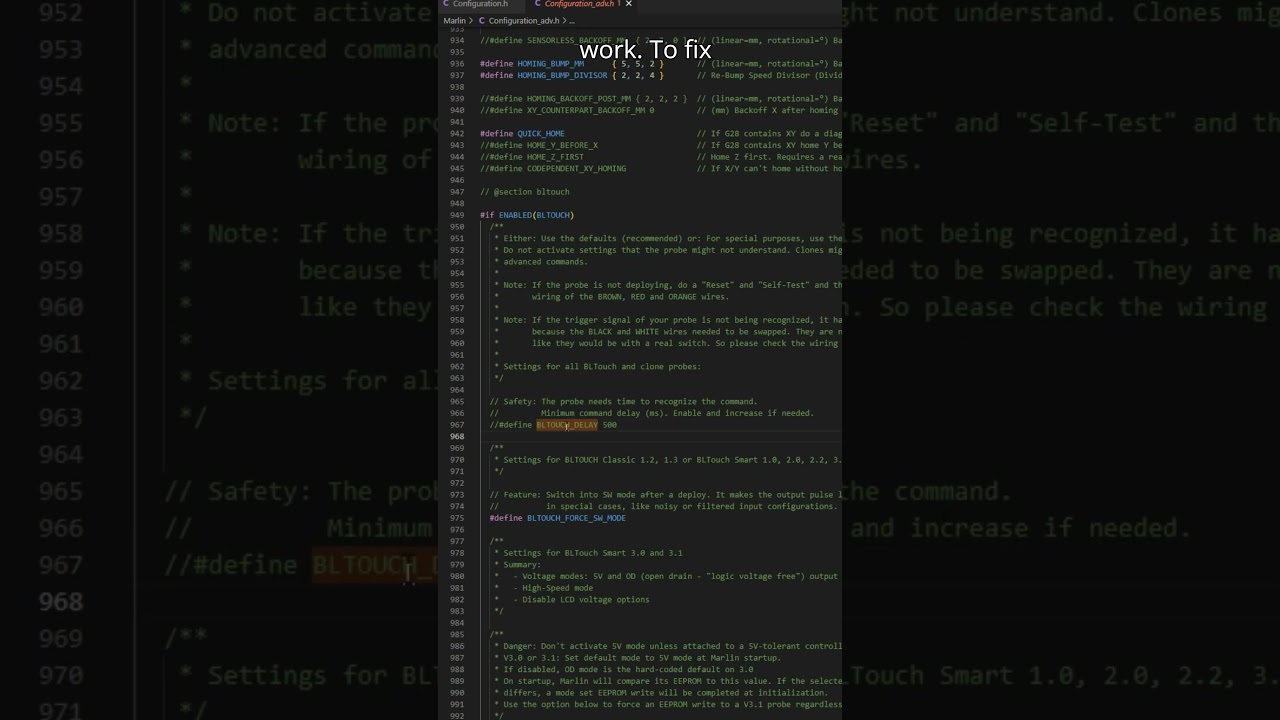Screen dimensions: 1280x720
Task: Open the Marlin breadcrumb folder
Action: (454, 21)
